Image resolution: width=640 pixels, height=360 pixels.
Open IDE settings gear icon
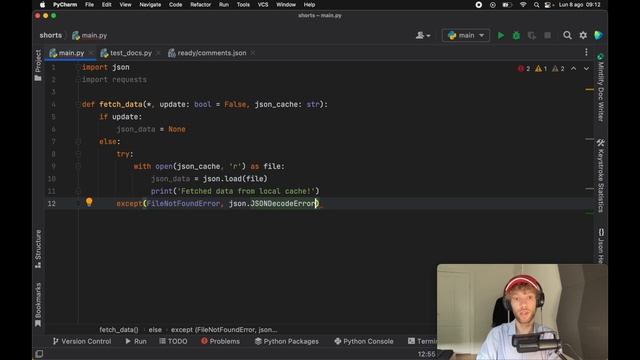(583, 36)
